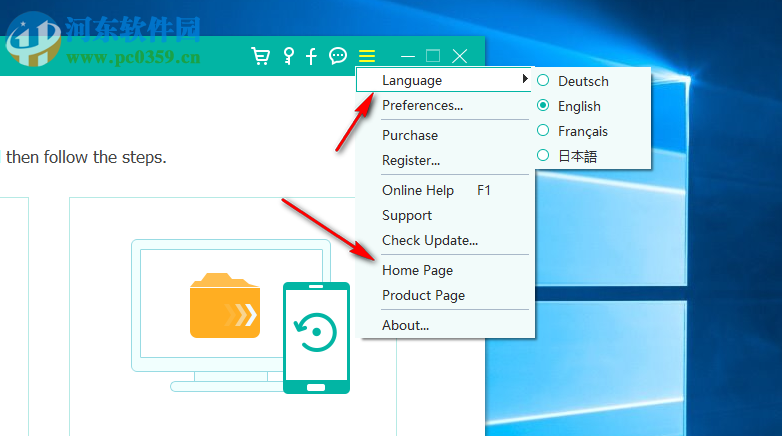
Task: Open the Facebook icon in title bar
Action: click(x=311, y=56)
